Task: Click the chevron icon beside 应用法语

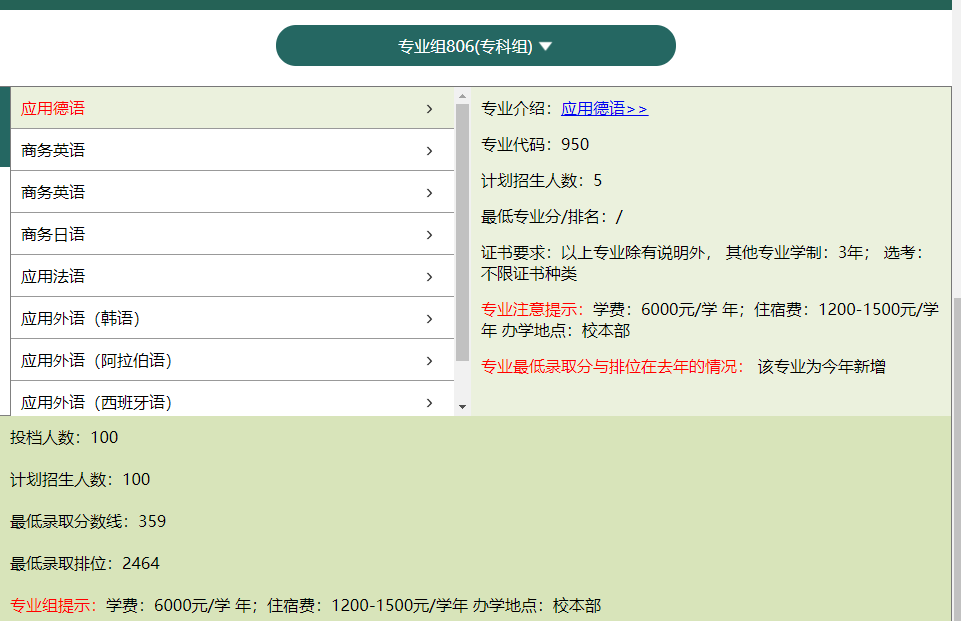Action: tap(428, 276)
